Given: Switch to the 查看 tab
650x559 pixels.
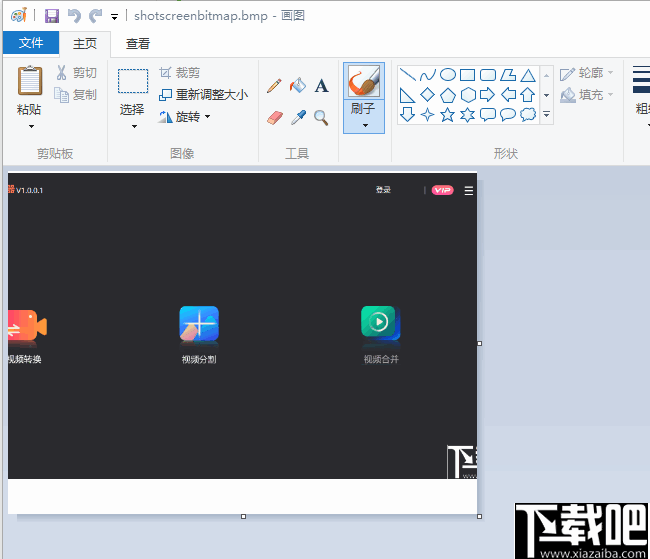Looking at the screenshot, I should tap(138, 44).
